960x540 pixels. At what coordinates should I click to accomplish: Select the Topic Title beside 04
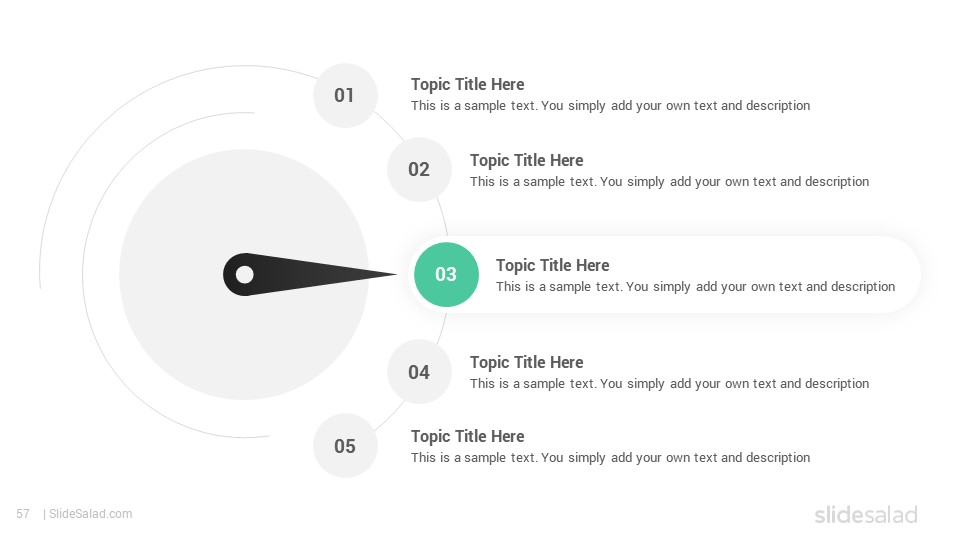(527, 362)
